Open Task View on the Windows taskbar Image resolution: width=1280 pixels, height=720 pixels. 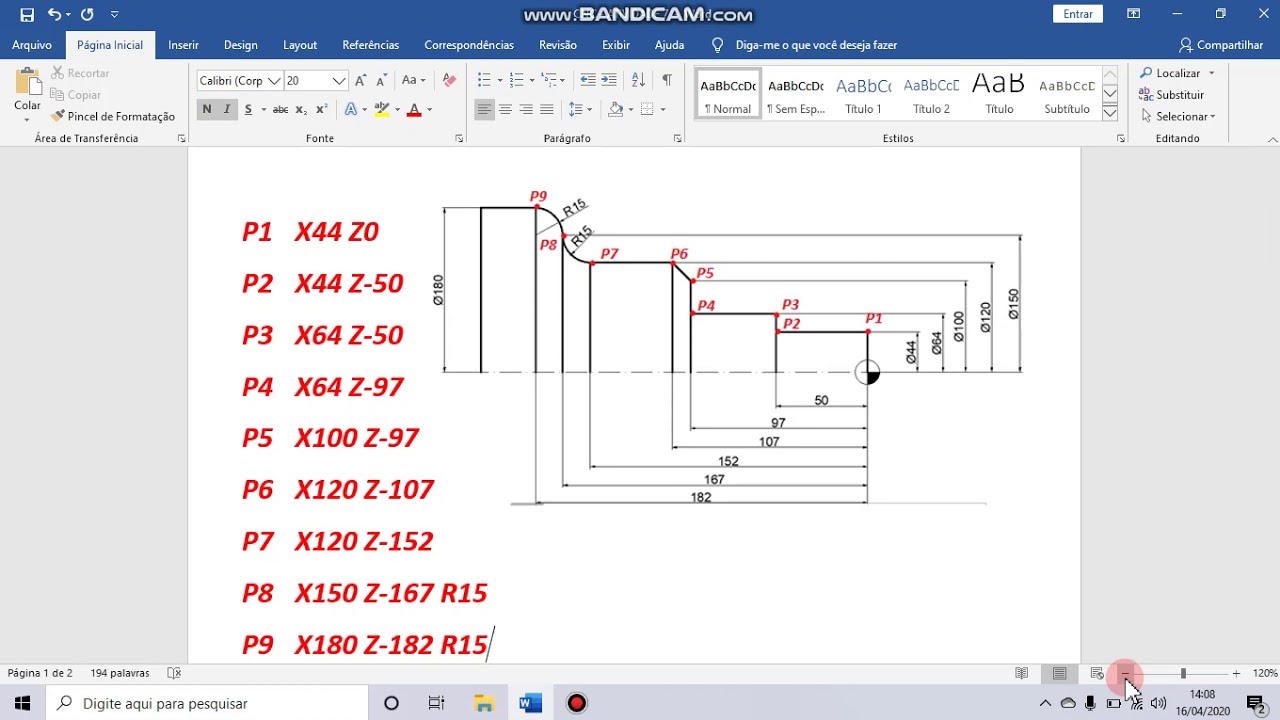click(437, 703)
